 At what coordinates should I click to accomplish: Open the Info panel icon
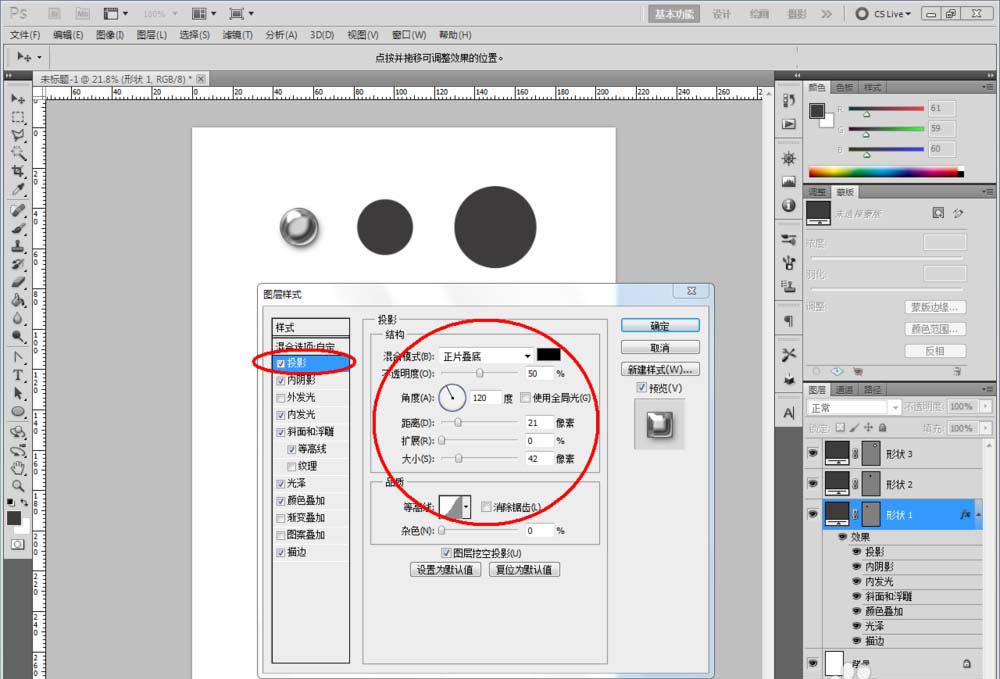coord(789,205)
